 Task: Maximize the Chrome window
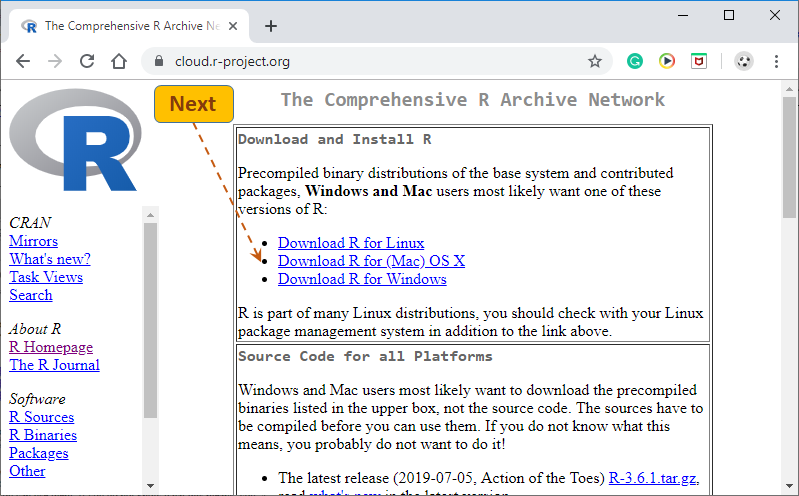tap(729, 15)
